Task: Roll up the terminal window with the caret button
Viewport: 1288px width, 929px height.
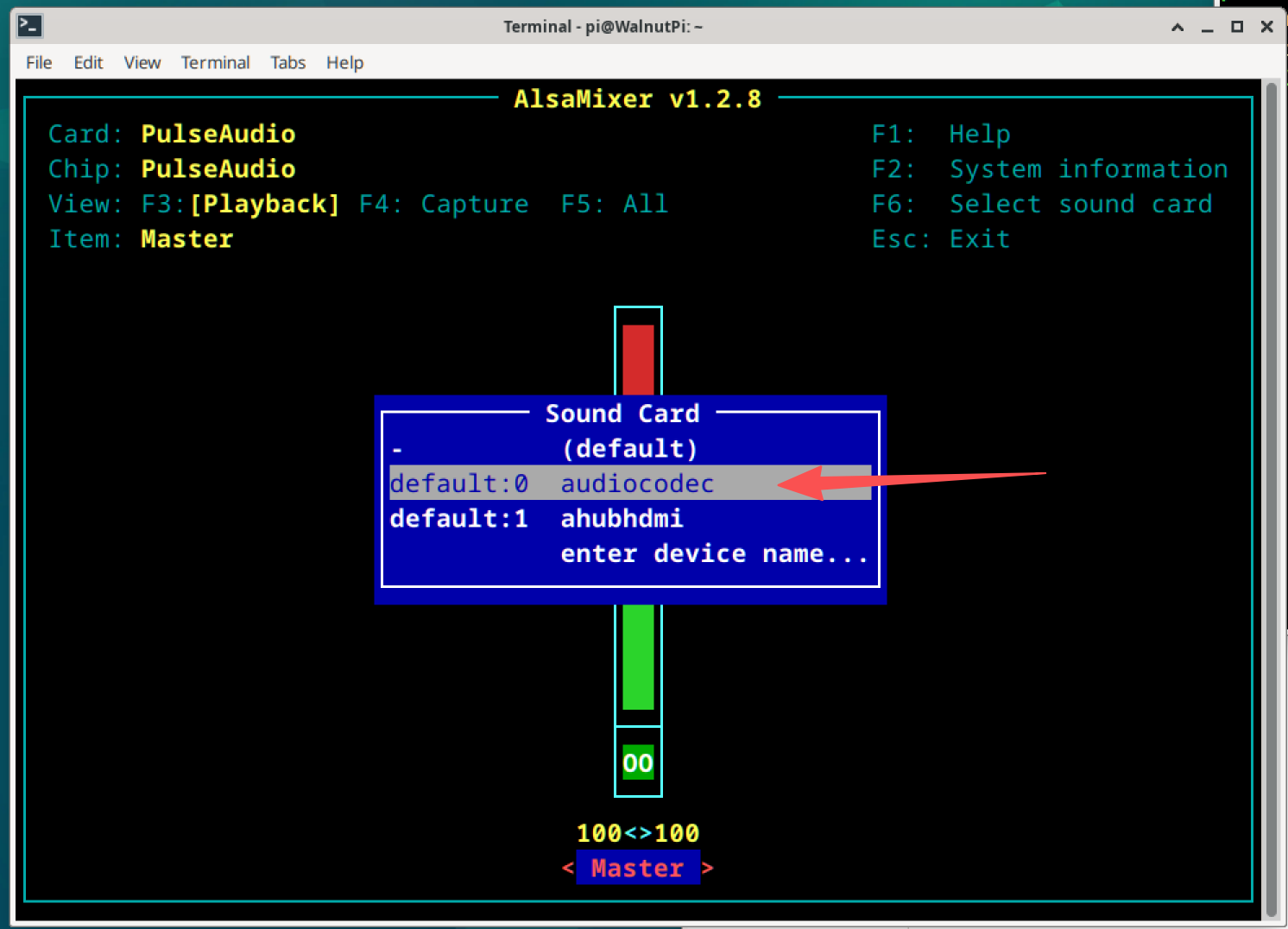Action: 1178,27
